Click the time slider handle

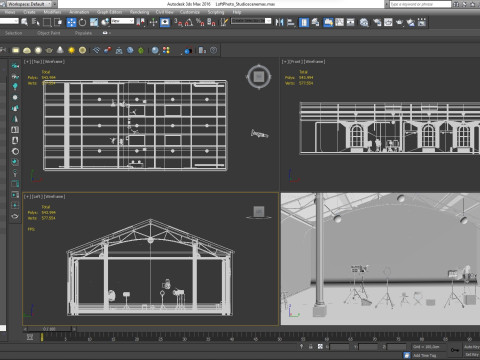49,329
